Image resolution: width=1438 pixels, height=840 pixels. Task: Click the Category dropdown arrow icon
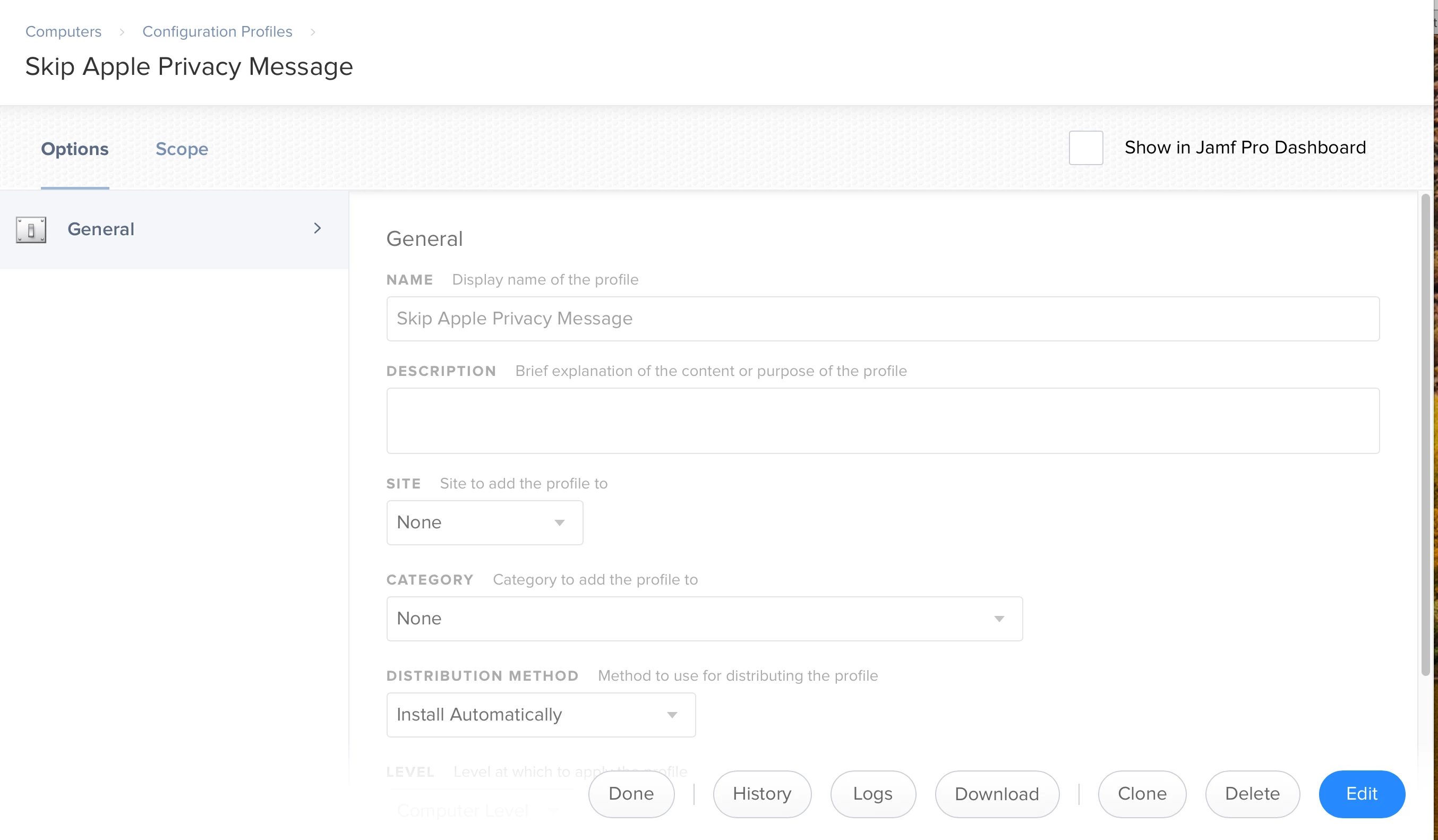999,619
